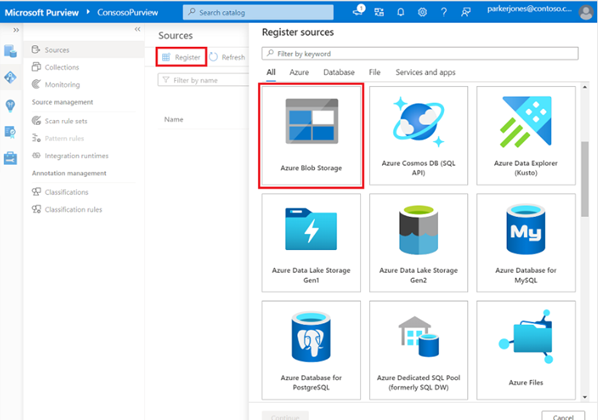The image size is (598, 420).
Task: Click the Register button in Sources
Action: [181, 57]
